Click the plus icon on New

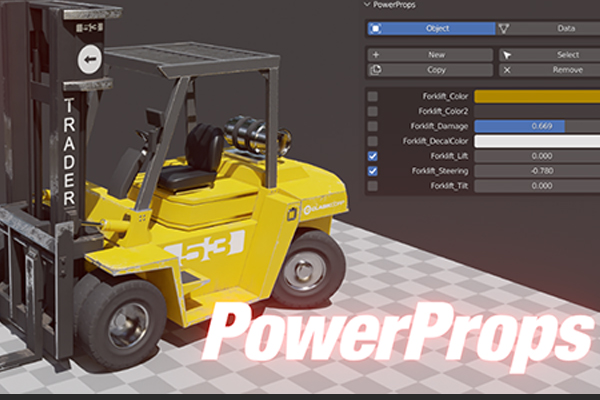[376, 55]
